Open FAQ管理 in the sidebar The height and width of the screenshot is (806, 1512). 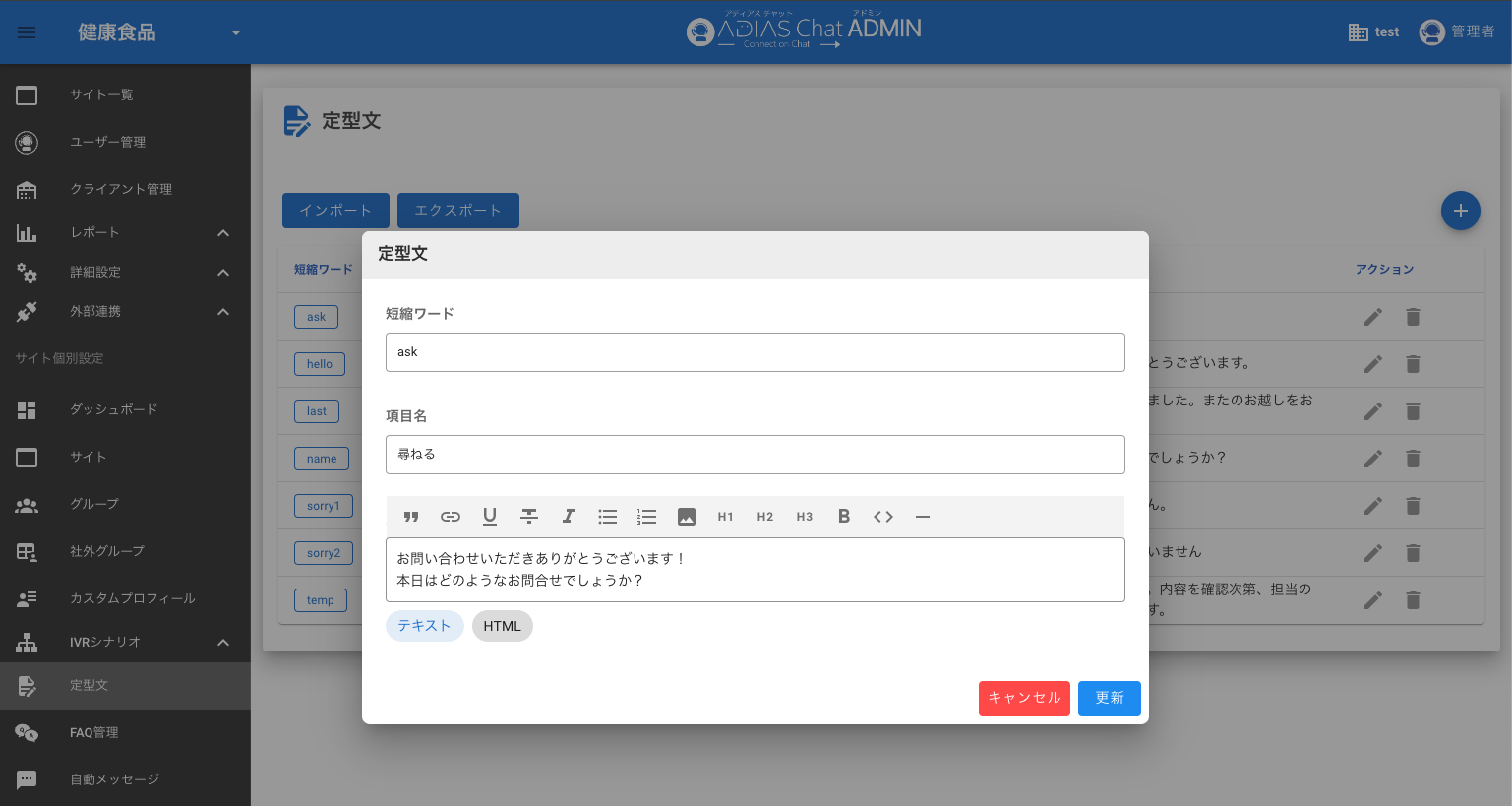point(94,732)
